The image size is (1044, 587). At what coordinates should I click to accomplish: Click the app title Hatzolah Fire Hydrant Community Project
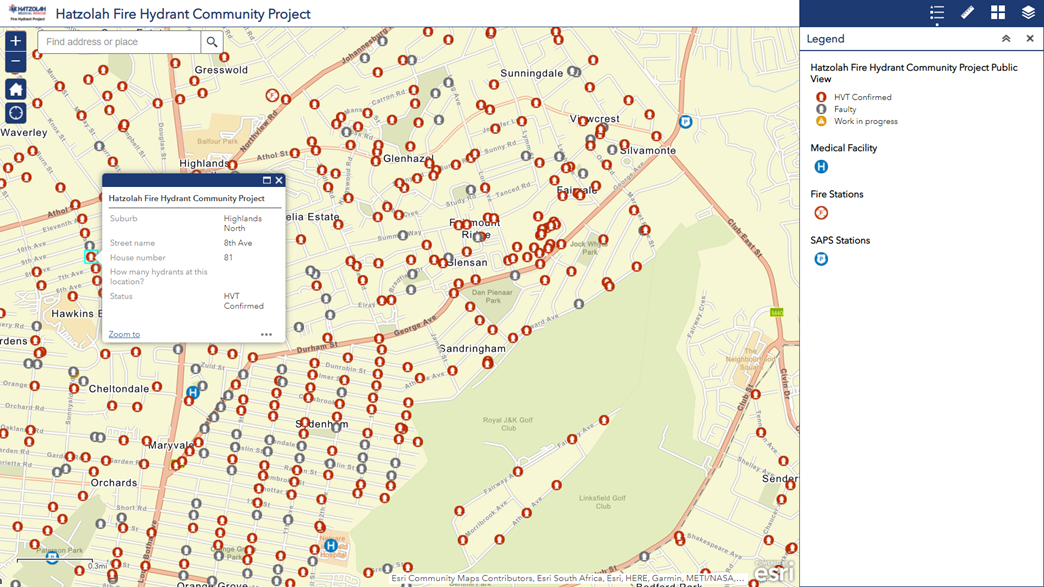[183, 14]
